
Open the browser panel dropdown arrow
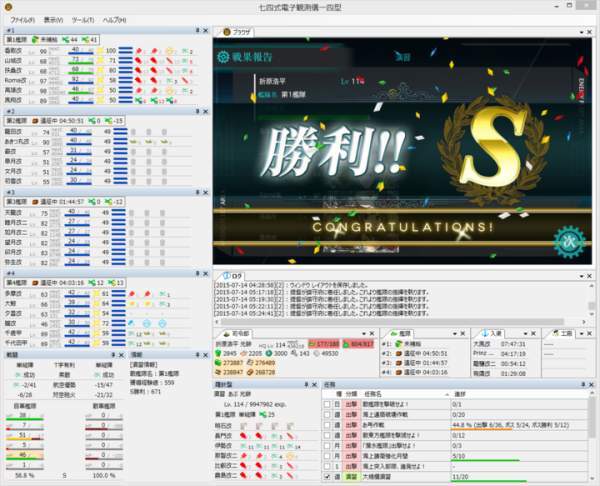click(x=582, y=32)
